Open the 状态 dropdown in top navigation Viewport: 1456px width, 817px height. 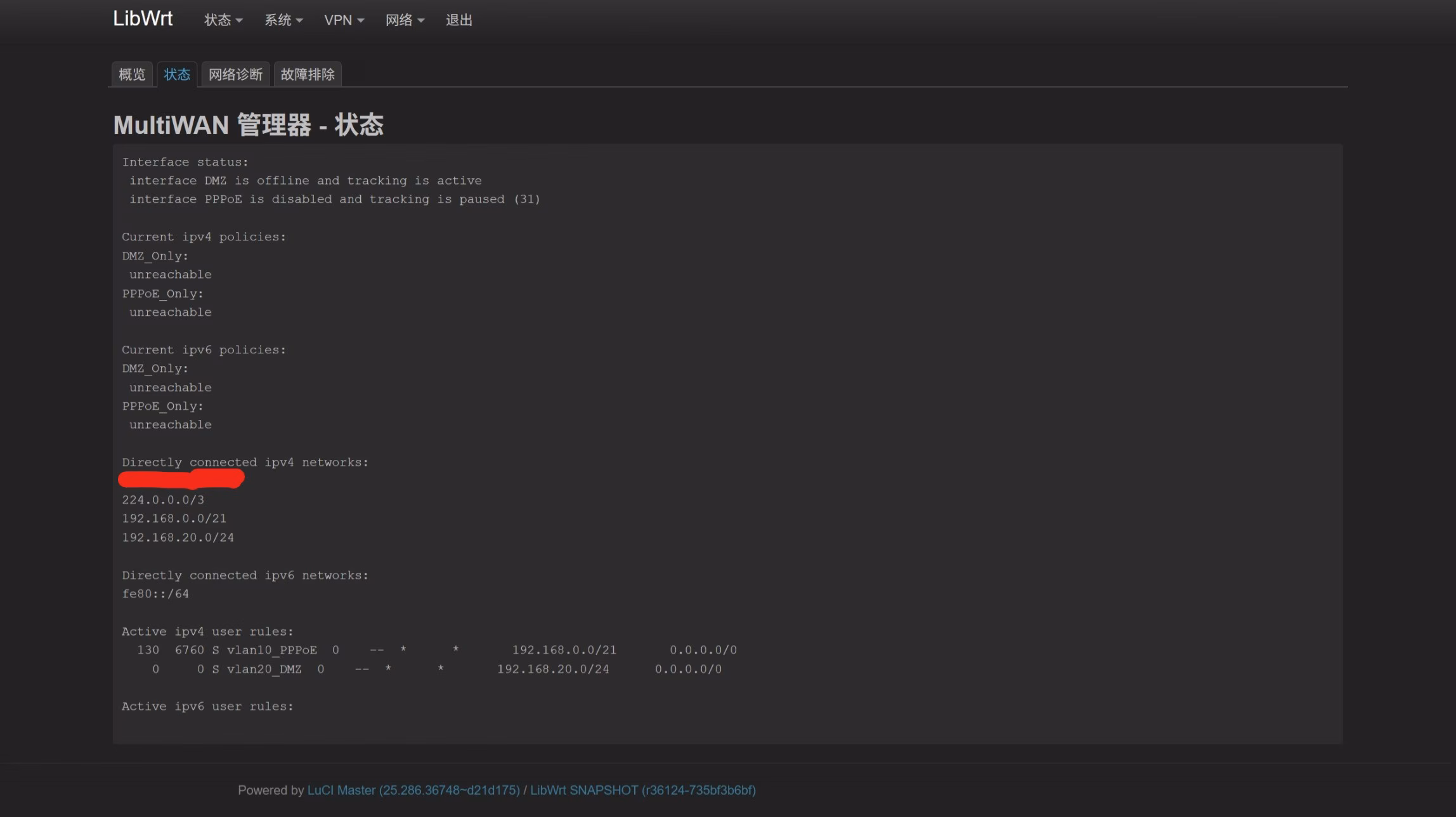tap(223, 20)
